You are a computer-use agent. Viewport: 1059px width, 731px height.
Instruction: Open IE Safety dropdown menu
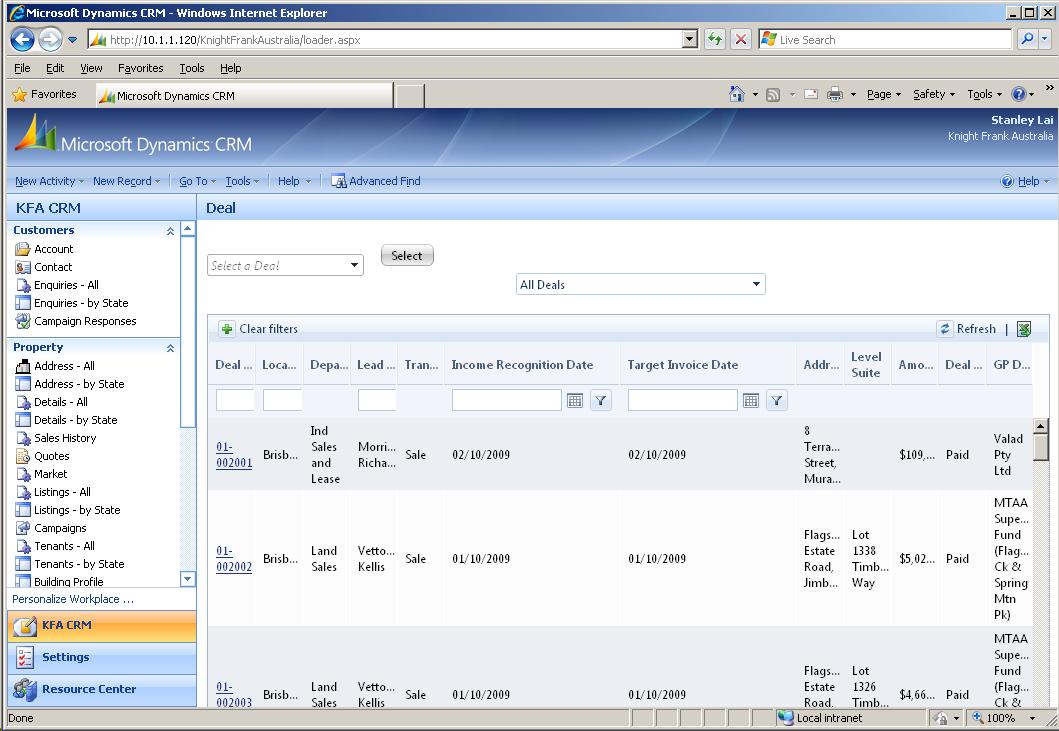click(934, 95)
